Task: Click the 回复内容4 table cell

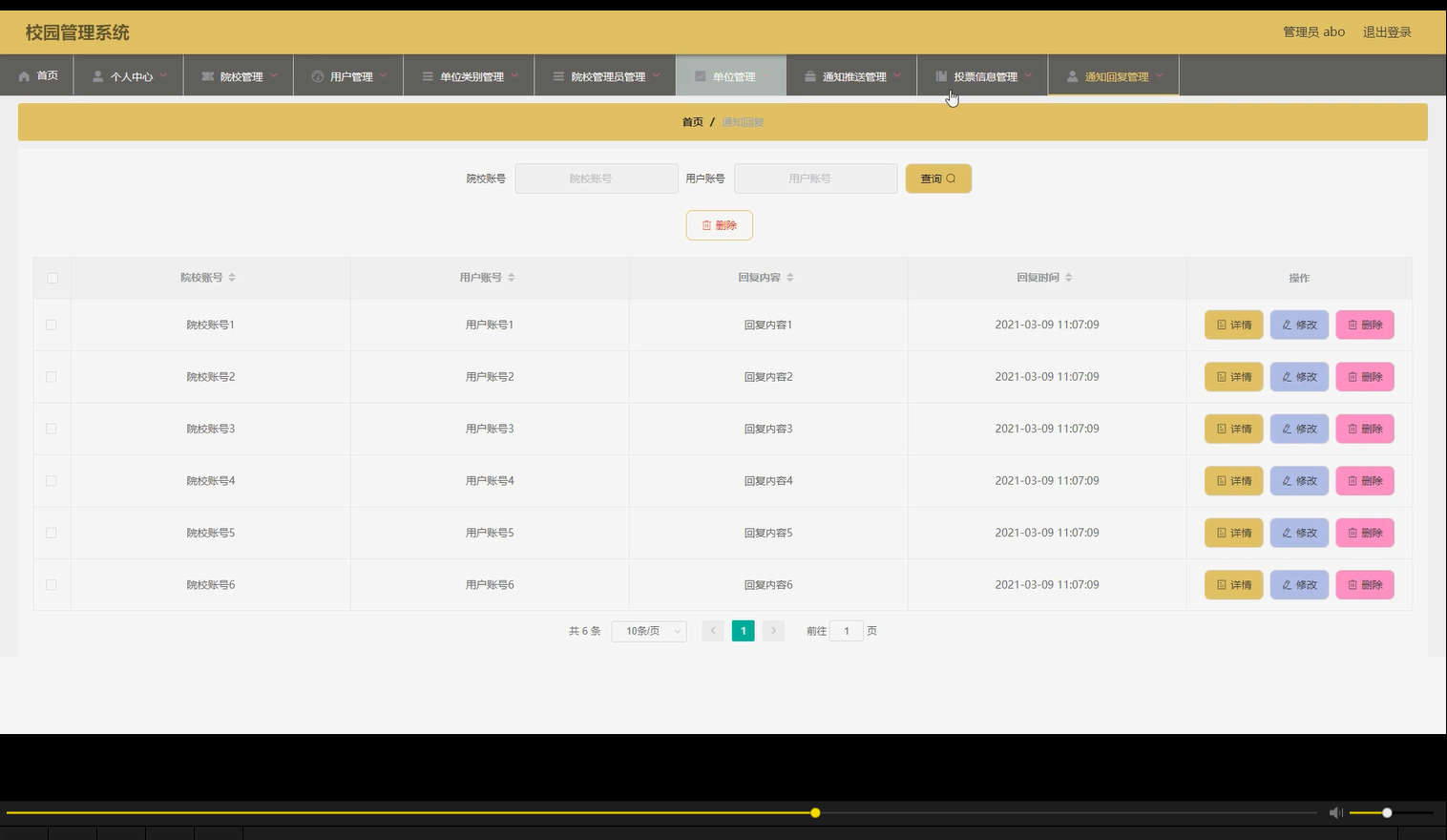Action: point(768,481)
